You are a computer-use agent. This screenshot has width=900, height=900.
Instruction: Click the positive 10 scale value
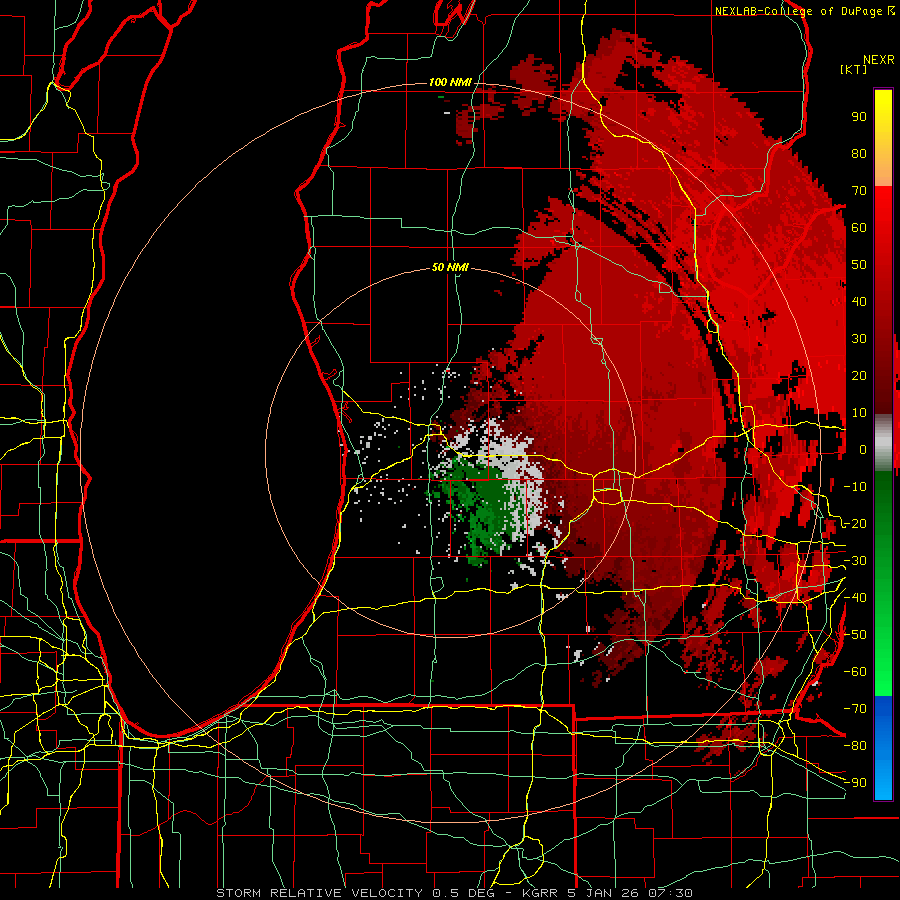pos(859,413)
